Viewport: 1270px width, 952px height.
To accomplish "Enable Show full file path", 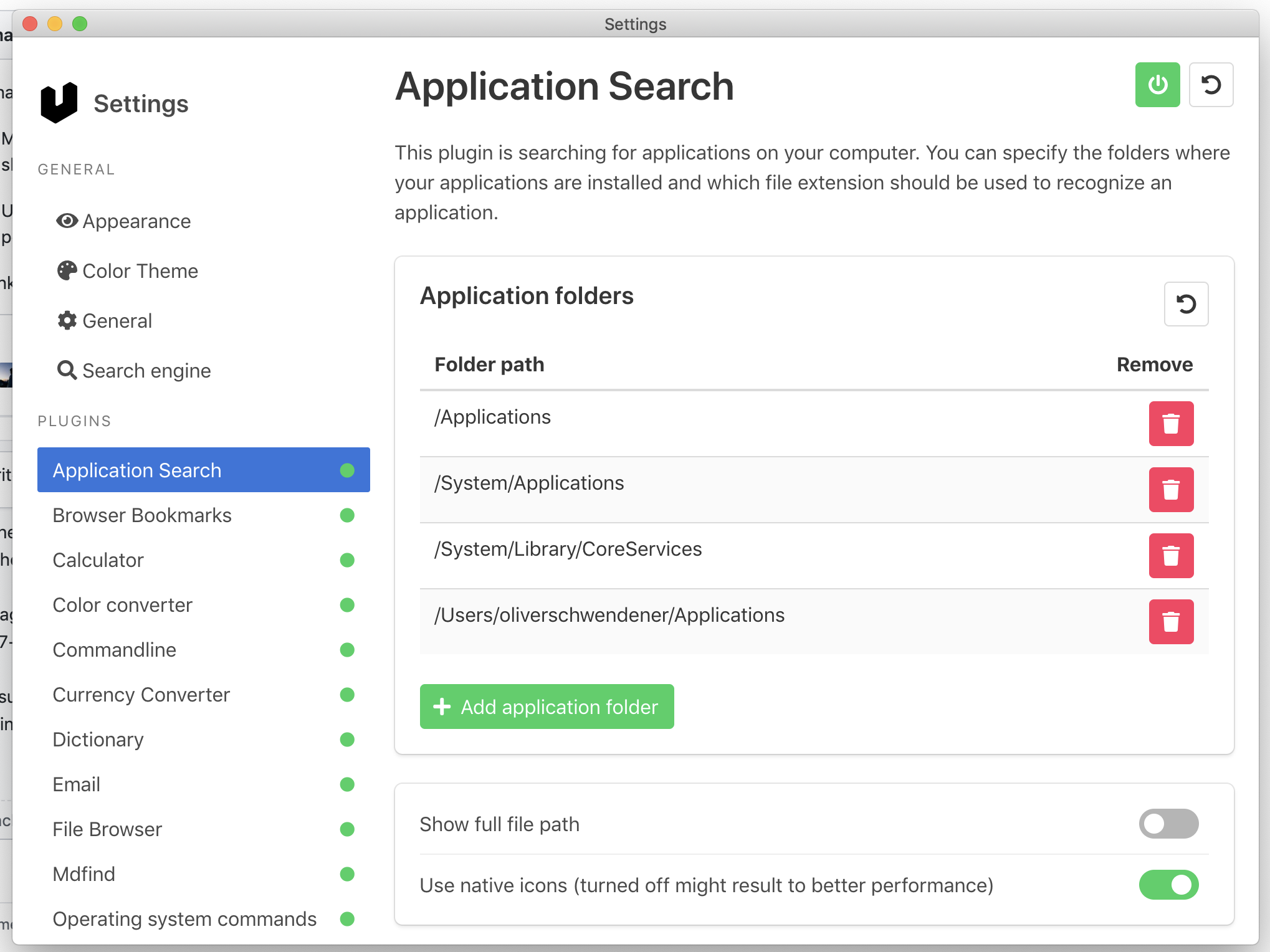I will 1168,824.
